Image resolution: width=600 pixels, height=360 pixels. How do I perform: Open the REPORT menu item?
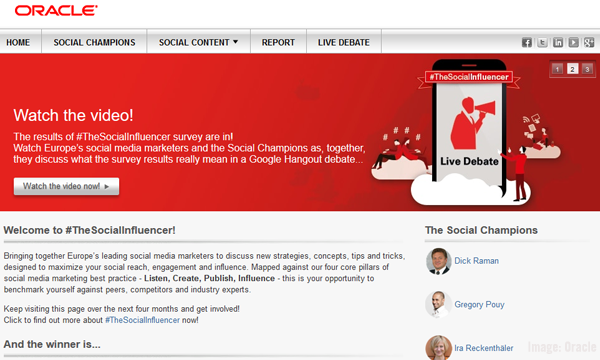click(x=278, y=42)
